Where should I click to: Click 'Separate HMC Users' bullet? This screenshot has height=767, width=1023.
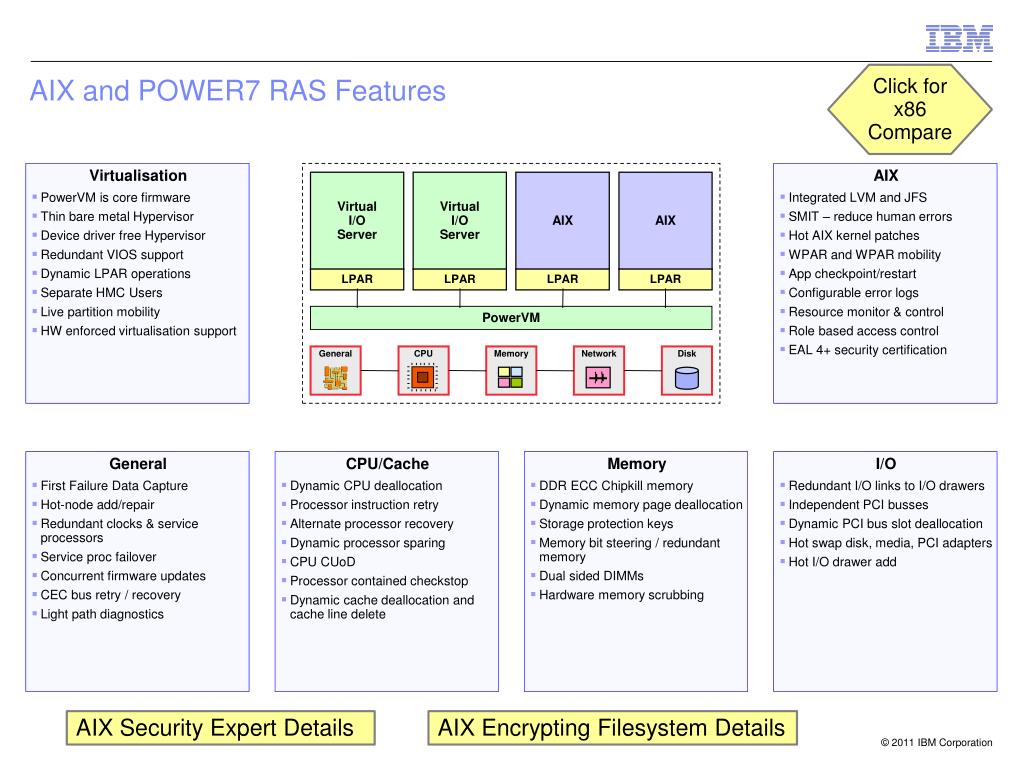tap(101, 293)
